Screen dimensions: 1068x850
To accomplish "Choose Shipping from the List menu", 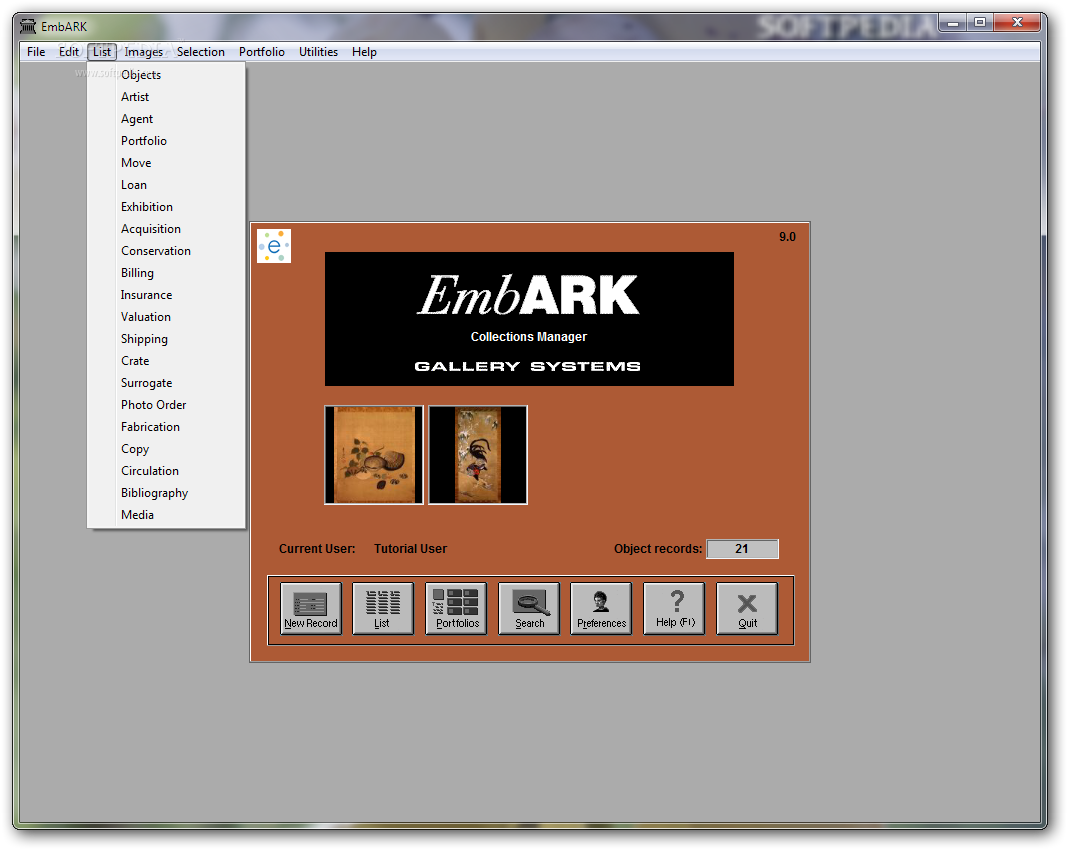I will tap(166, 339).
